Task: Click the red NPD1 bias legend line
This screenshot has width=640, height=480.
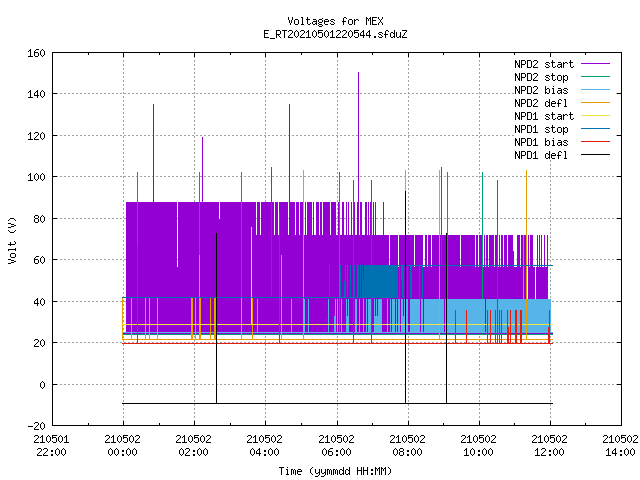Action: [595, 142]
